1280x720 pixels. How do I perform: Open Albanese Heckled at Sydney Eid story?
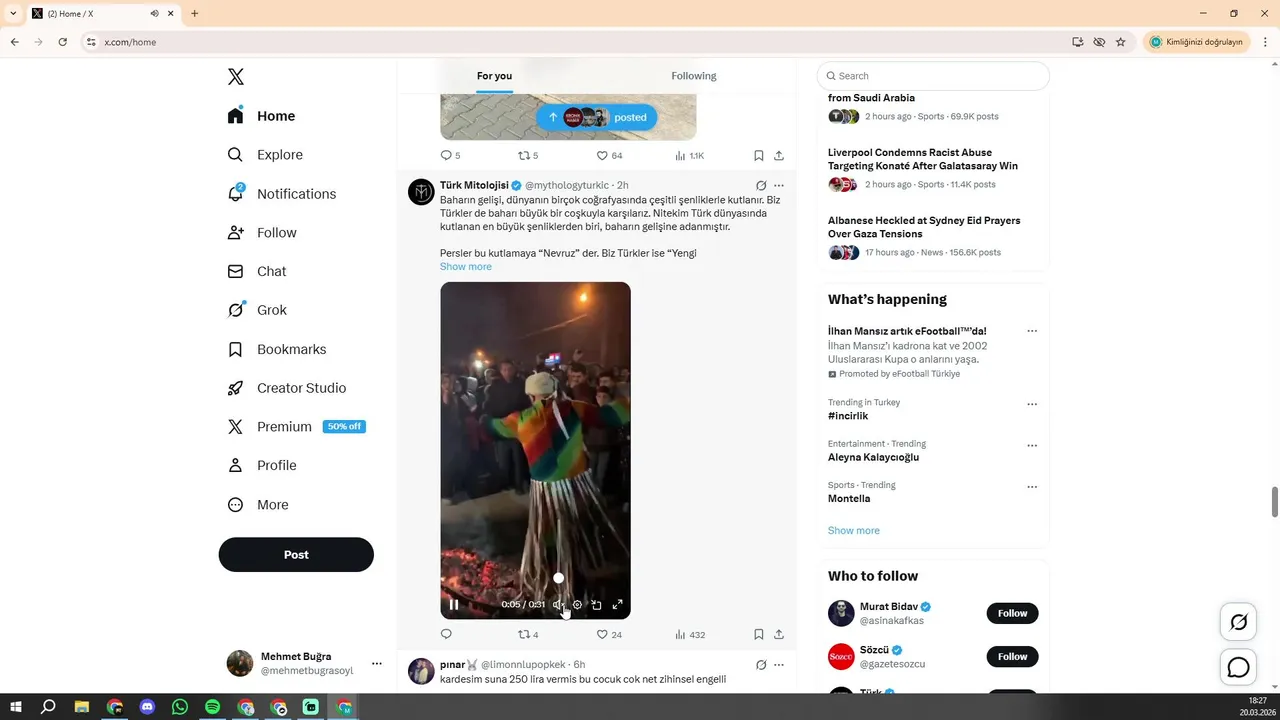[924, 227]
